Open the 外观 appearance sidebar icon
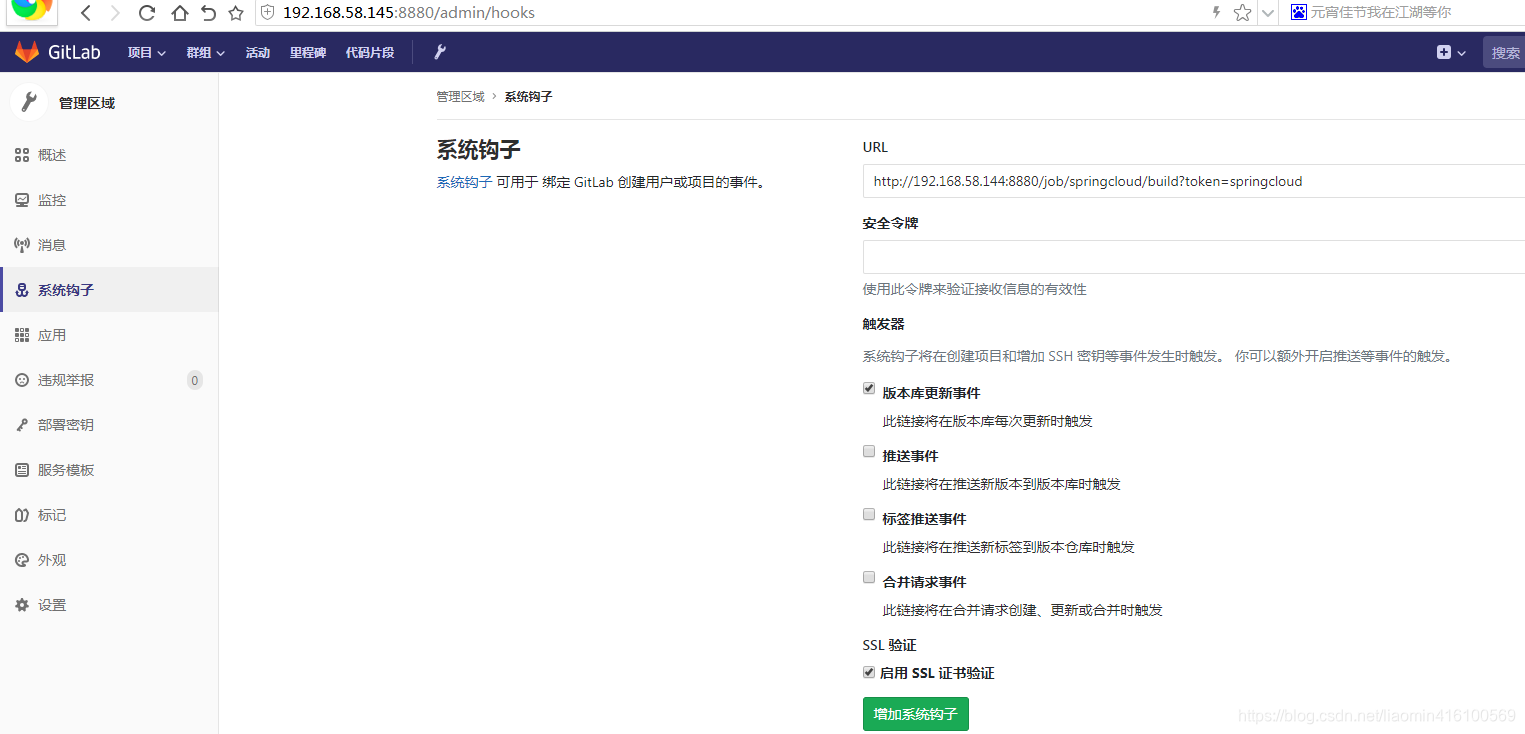 coord(22,559)
